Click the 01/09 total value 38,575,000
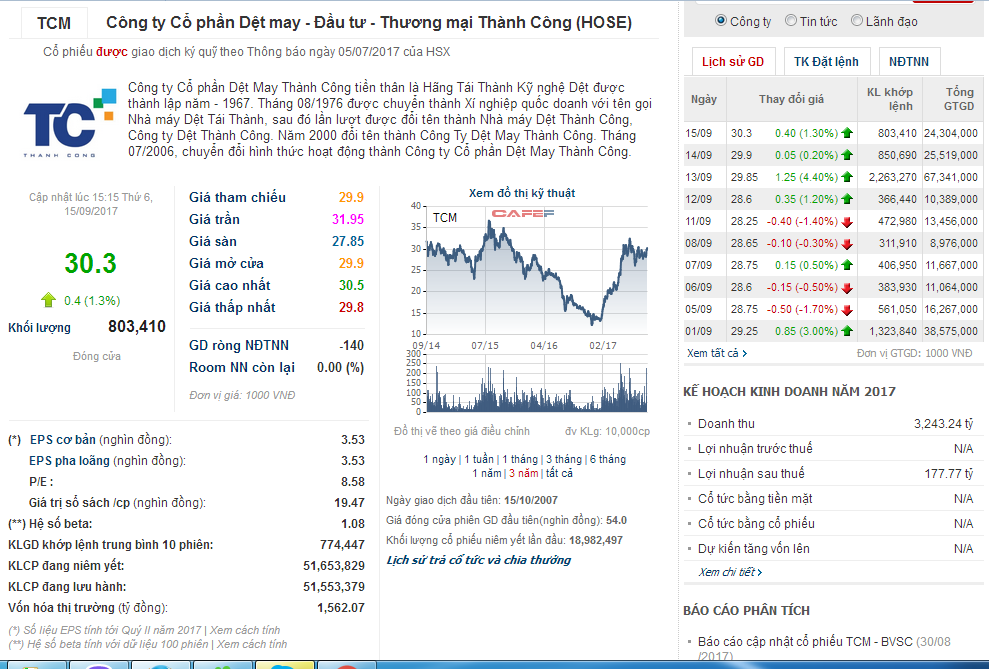 pos(951,331)
